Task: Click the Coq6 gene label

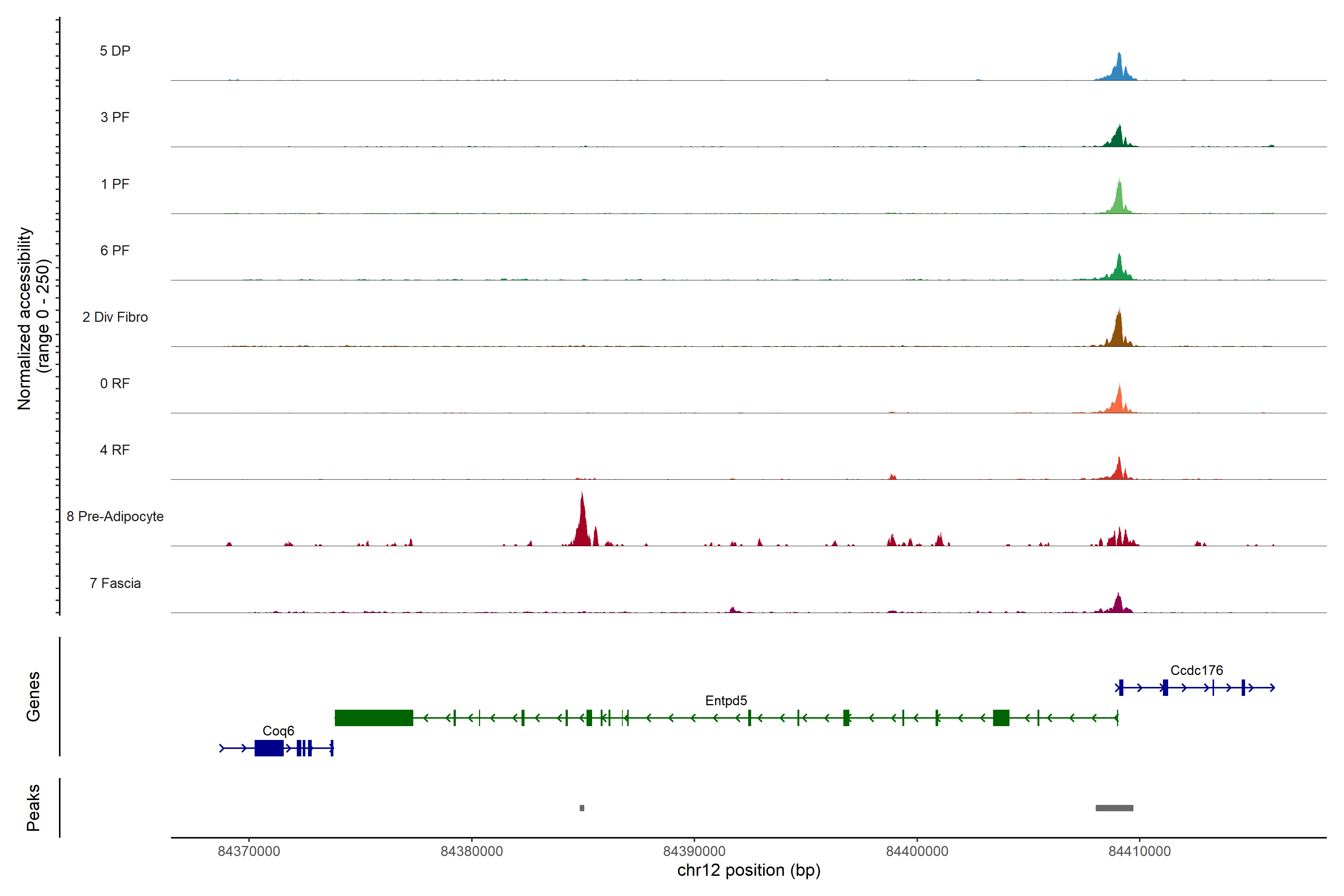Action: click(x=278, y=731)
